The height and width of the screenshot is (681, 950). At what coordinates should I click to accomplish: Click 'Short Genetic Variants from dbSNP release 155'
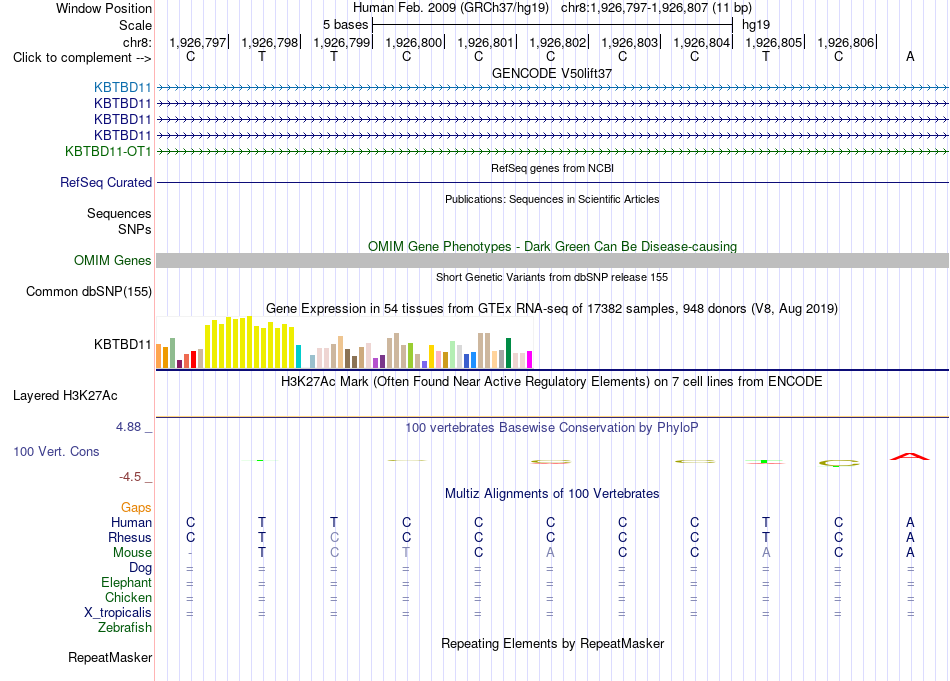[552, 277]
